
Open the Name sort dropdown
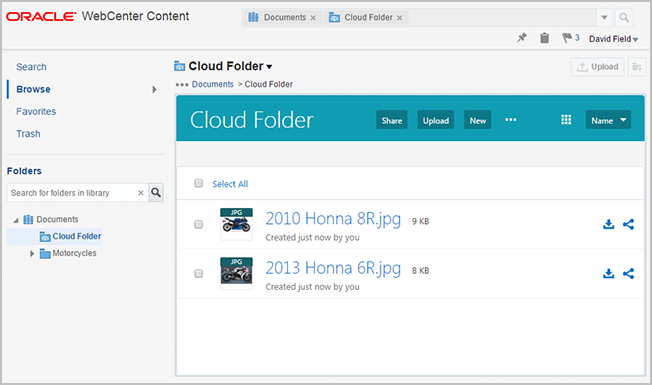(x=608, y=120)
